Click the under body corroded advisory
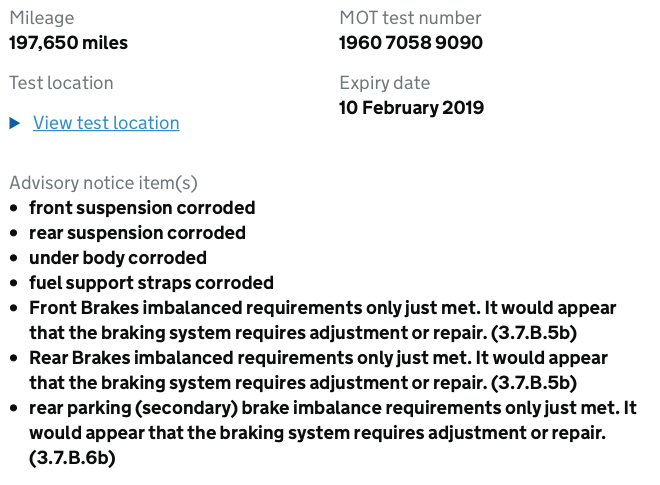The height and width of the screenshot is (485, 660). [x=118, y=258]
